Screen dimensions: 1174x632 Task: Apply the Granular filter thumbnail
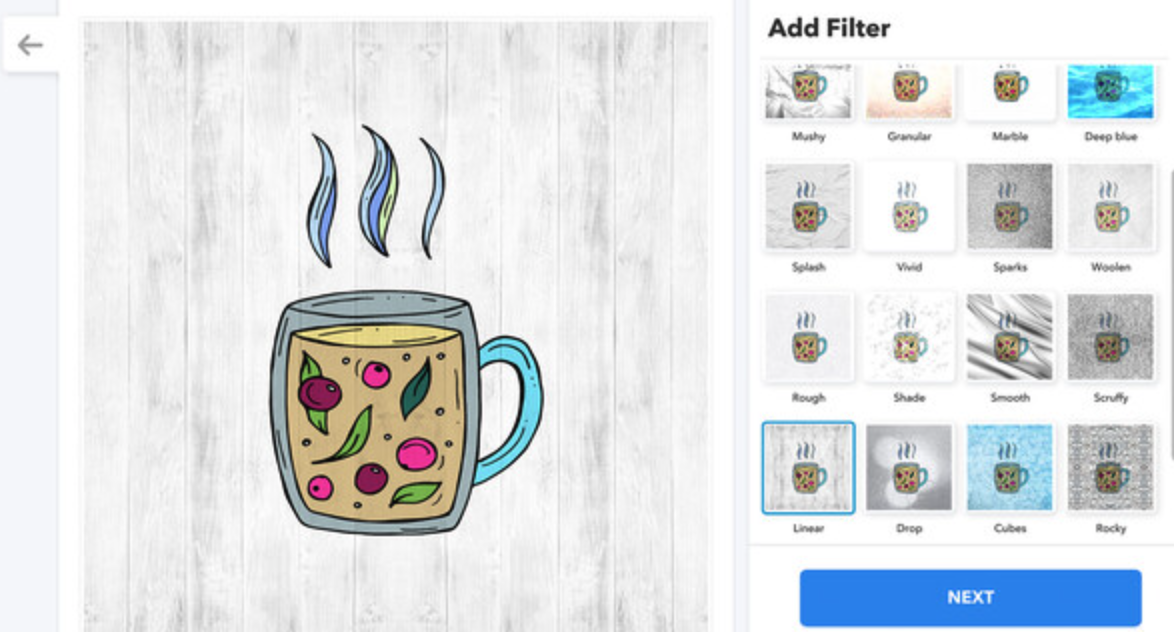[x=909, y=91]
